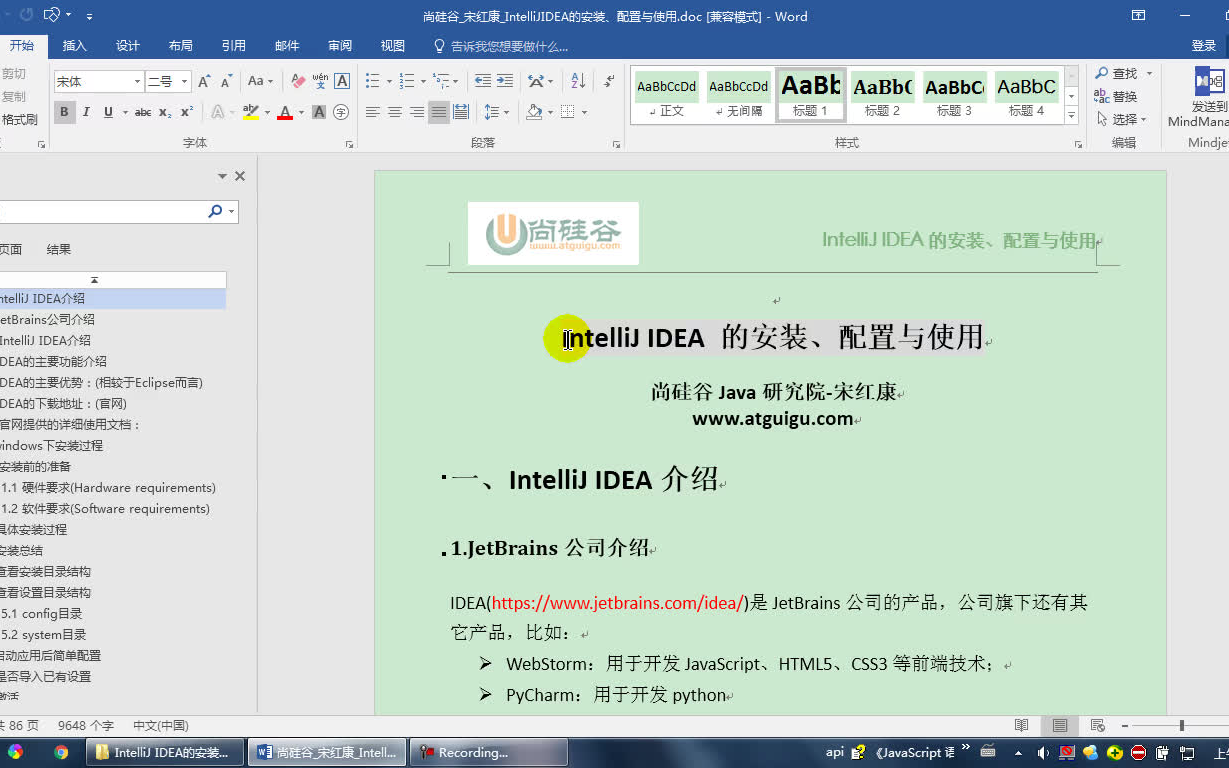Open the font size dropdown
Image resolution: width=1229 pixels, height=768 pixels.
184,82
